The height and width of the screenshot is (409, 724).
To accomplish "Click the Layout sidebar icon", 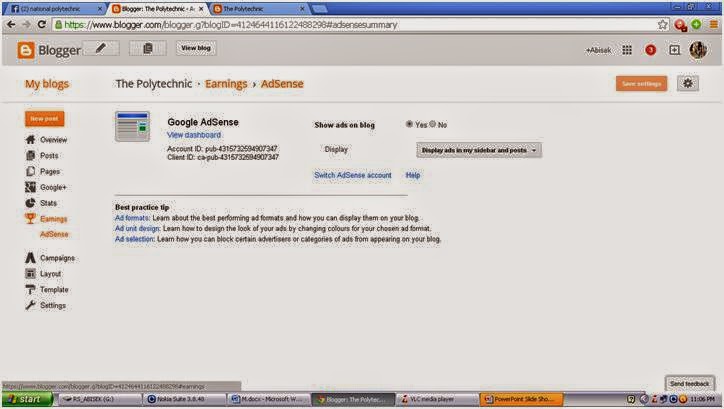I will (30, 274).
